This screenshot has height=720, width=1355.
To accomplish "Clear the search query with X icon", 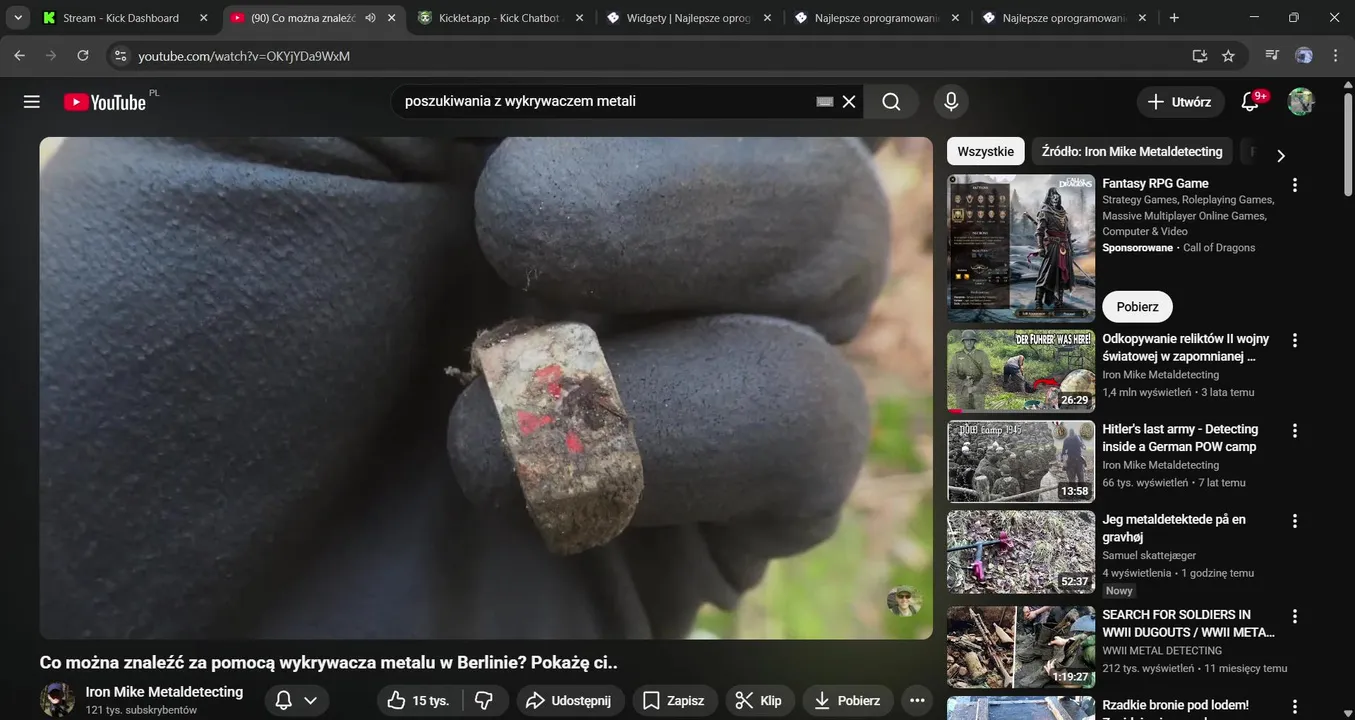I will click(849, 101).
